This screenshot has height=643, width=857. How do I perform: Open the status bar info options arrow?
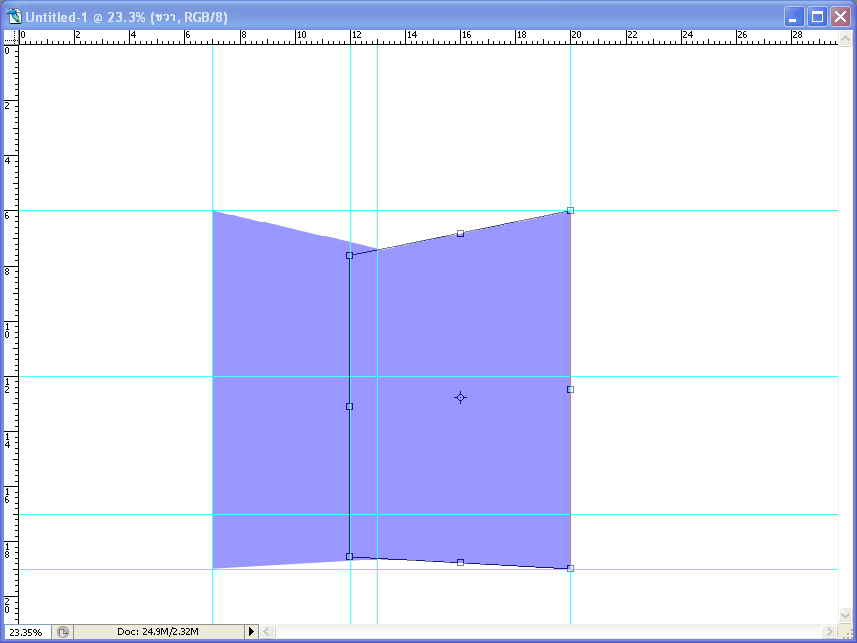(x=251, y=632)
